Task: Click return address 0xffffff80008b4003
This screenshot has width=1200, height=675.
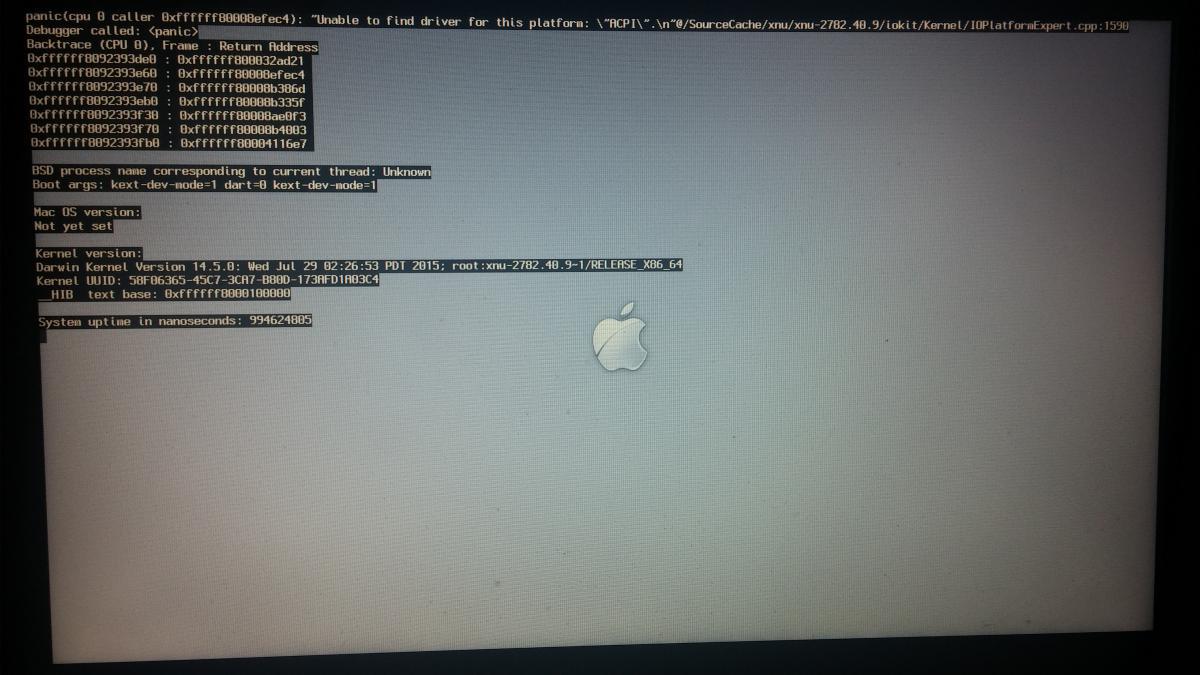Action: (242, 130)
